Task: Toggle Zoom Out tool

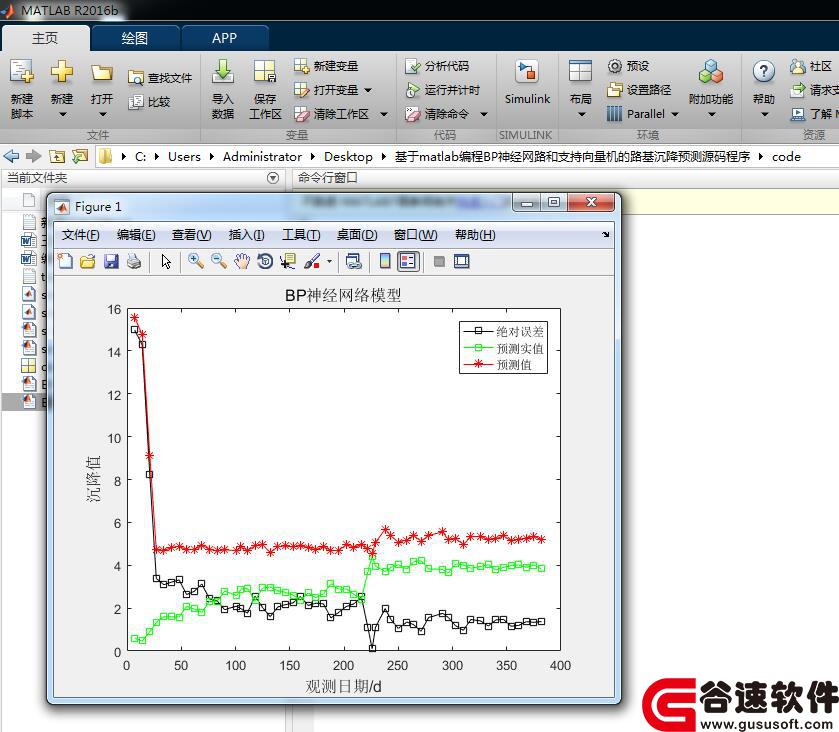Action: pyautogui.click(x=219, y=261)
